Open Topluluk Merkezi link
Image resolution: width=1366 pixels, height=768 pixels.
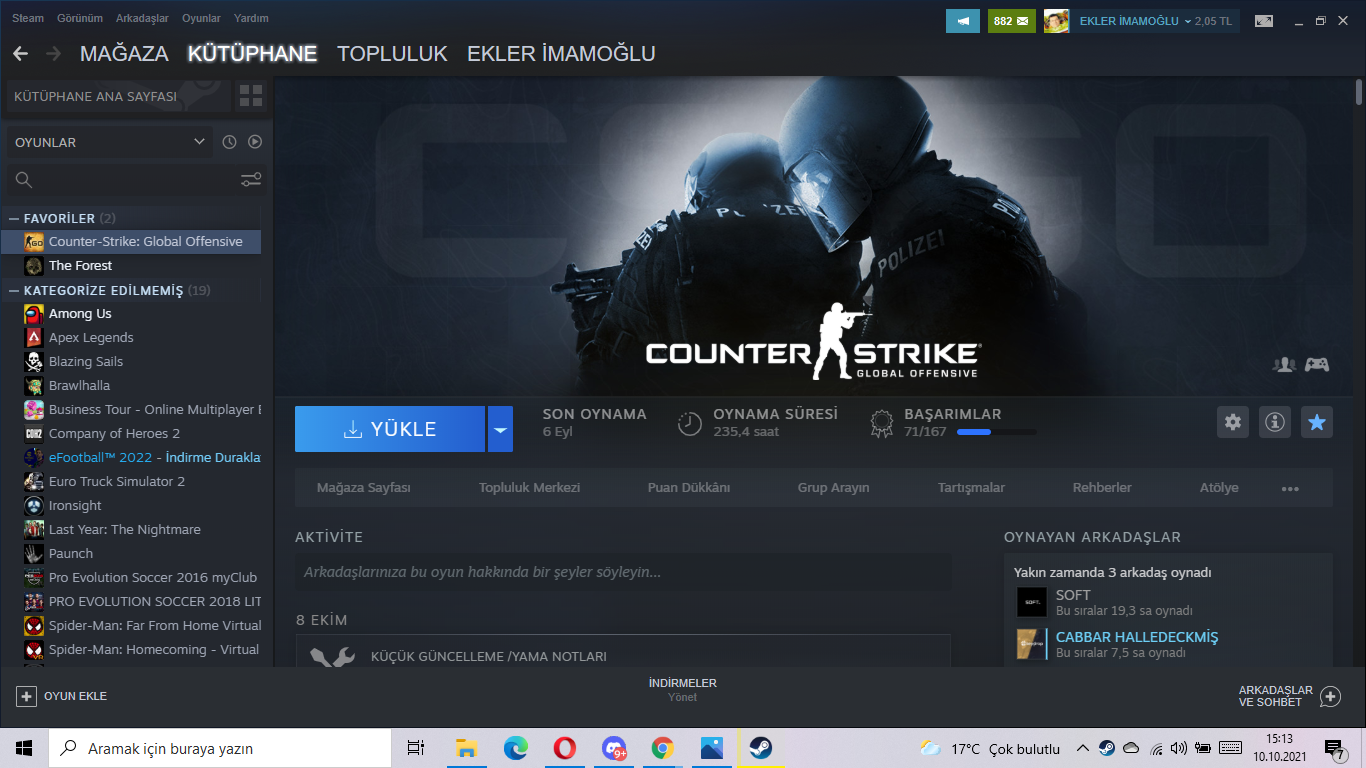coord(529,488)
